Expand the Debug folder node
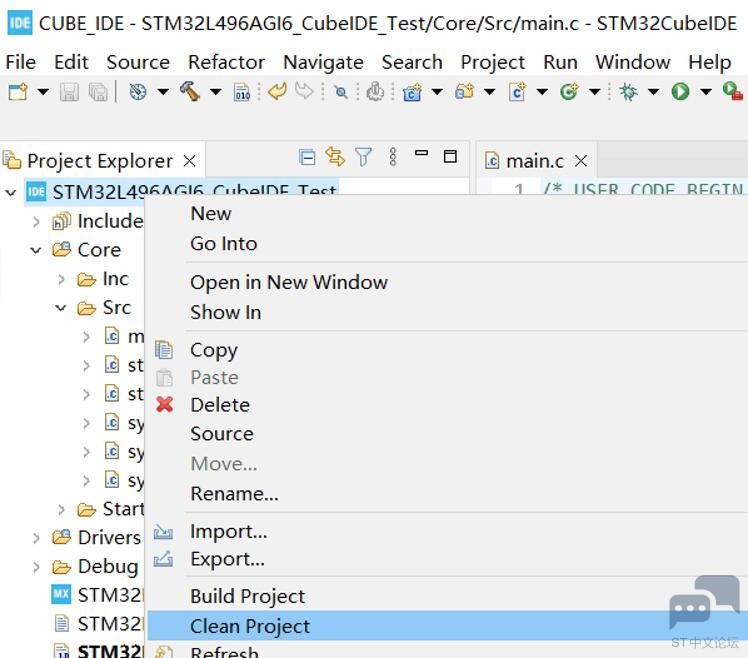The height and width of the screenshot is (658, 748). point(36,567)
